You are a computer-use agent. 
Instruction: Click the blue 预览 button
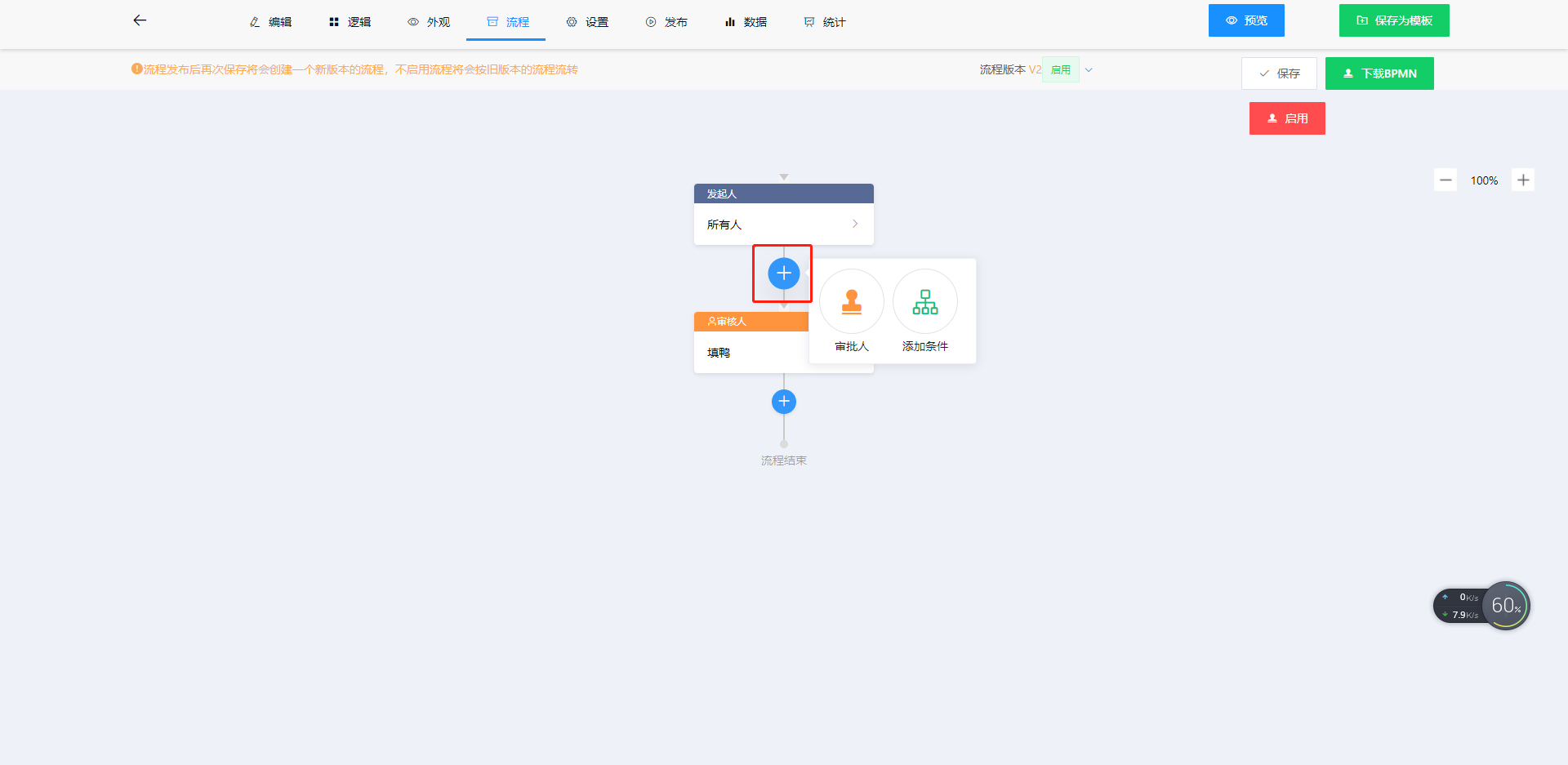coord(1246,20)
